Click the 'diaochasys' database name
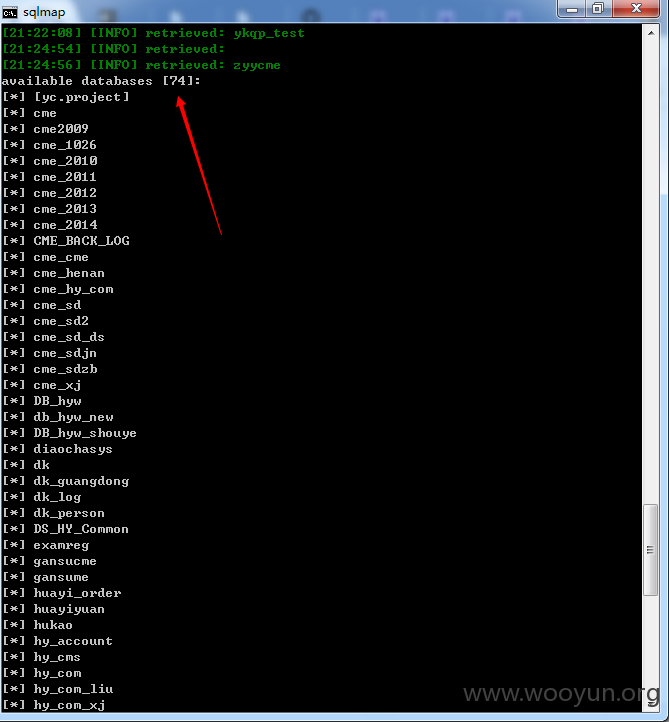Image resolution: width=669 pixels, height=722 pixels. (73, 449)
